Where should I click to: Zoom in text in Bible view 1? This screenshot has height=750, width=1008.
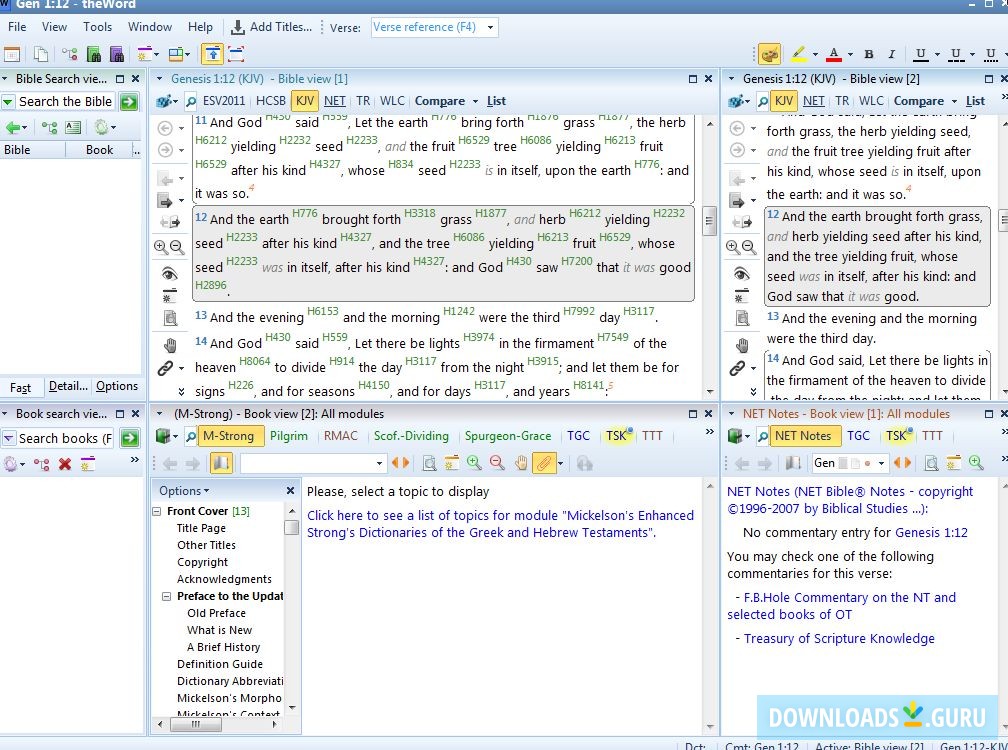161,247
